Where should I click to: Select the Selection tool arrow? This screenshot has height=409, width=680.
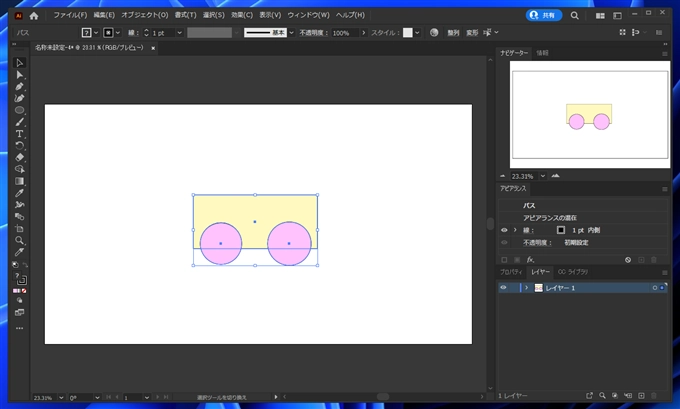tap(19, 63)
